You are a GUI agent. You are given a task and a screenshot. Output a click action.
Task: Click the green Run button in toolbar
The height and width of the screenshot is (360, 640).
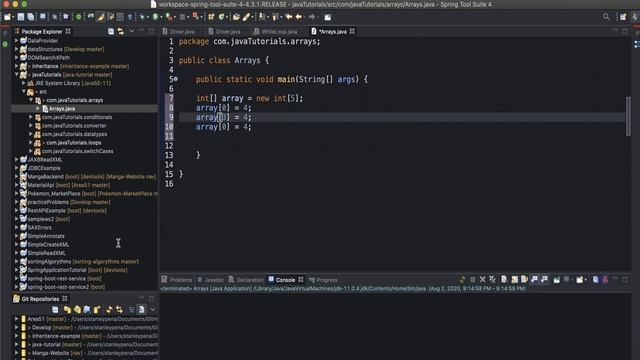coord(156,17)
